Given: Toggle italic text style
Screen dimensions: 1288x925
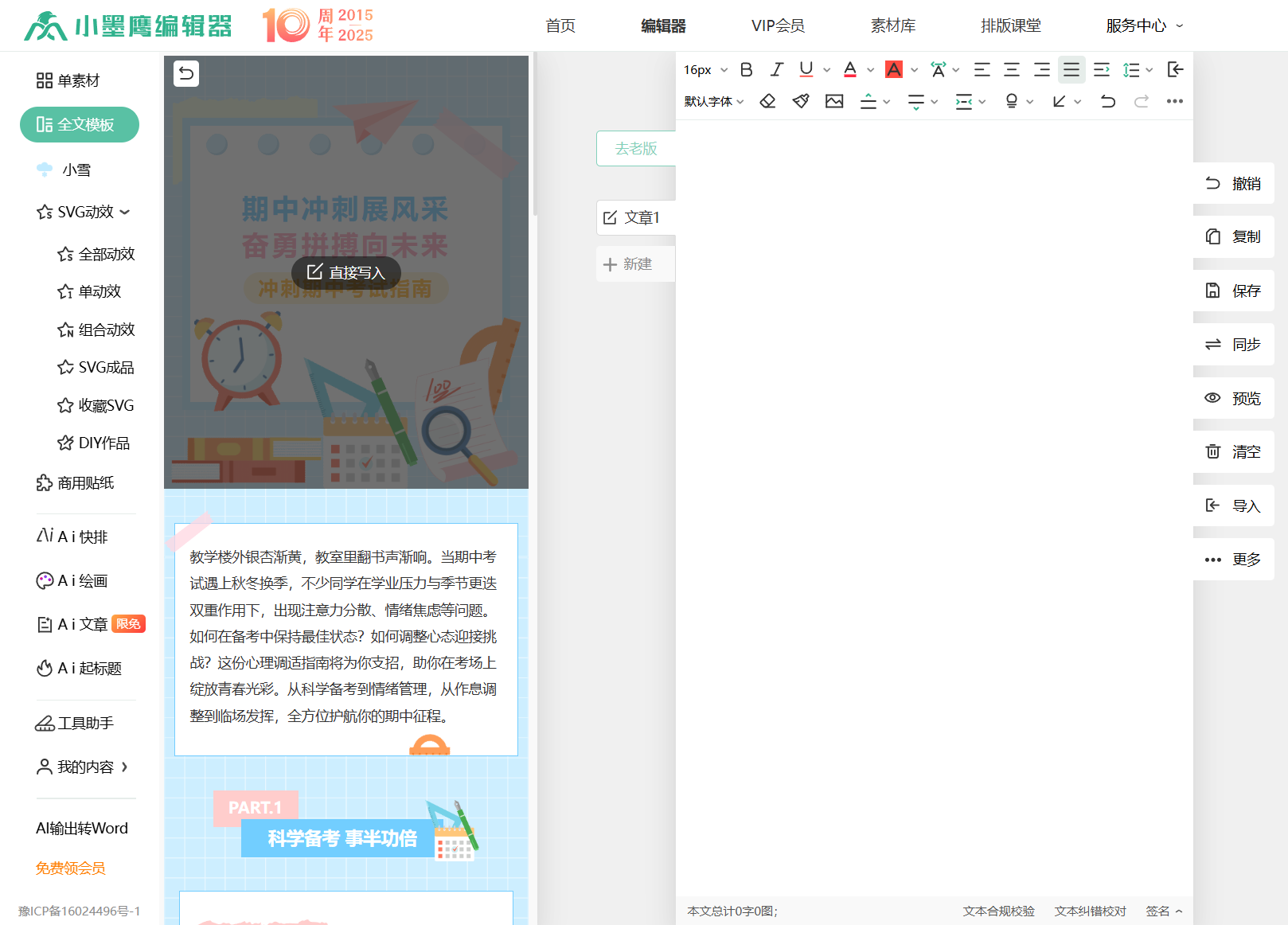Looking at the screenshot, I should pos(776,70).
